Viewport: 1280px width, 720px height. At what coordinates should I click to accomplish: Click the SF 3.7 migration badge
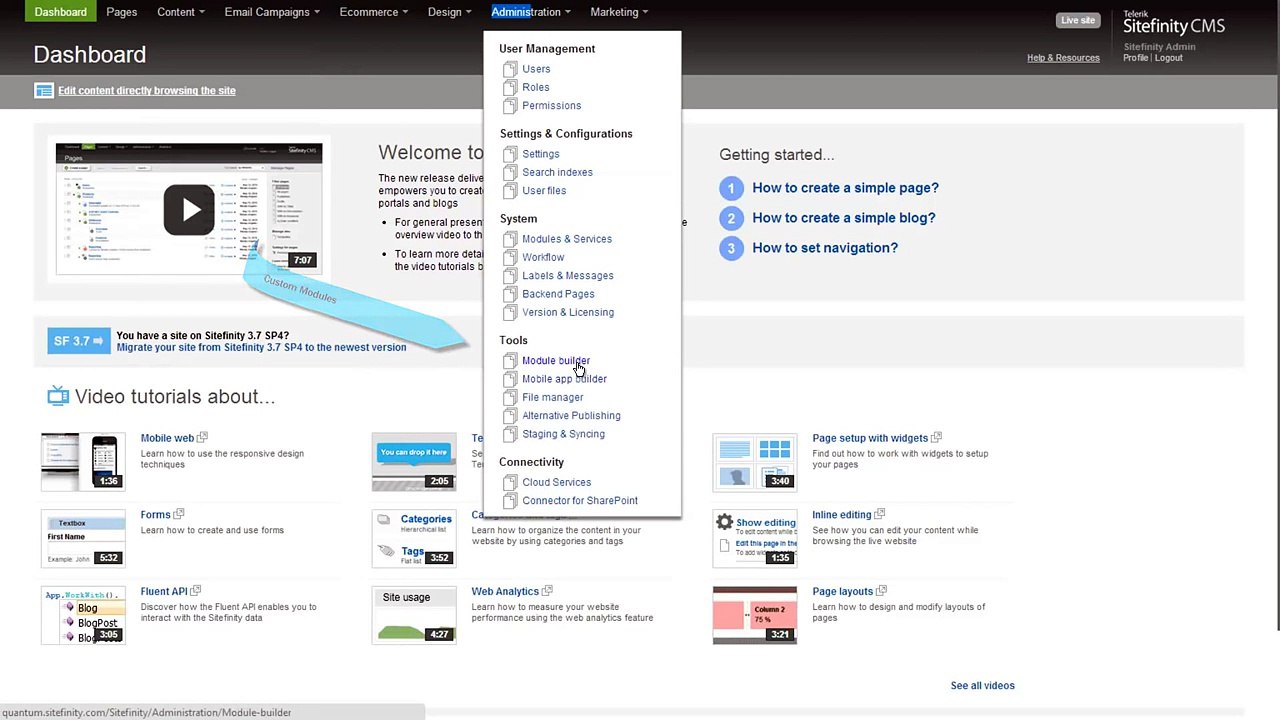[78, 341]
